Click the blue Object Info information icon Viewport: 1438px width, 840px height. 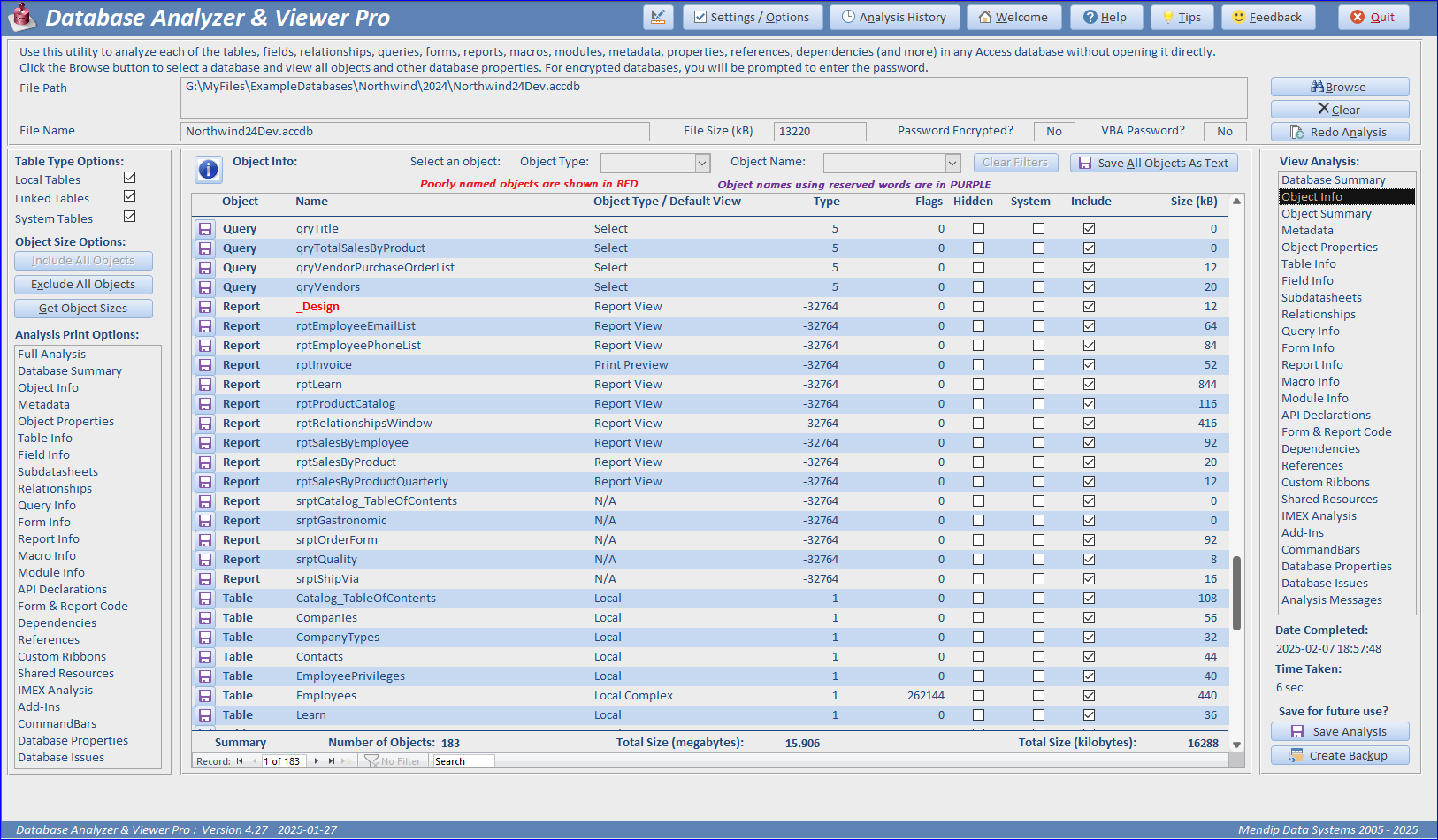[209, 170]
